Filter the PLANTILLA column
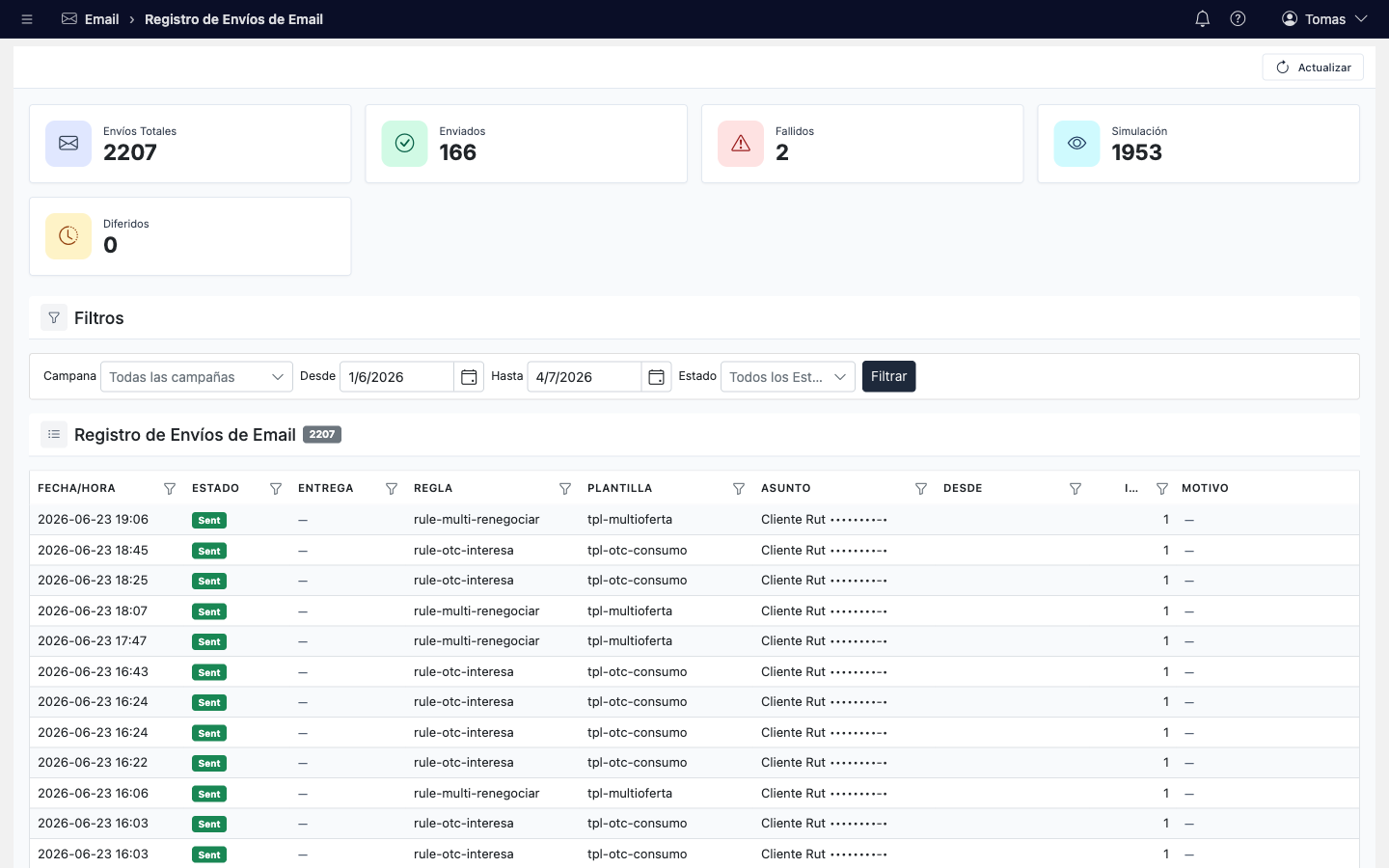This screenshot has height=868, width=1389. click(x=739, y=489)
